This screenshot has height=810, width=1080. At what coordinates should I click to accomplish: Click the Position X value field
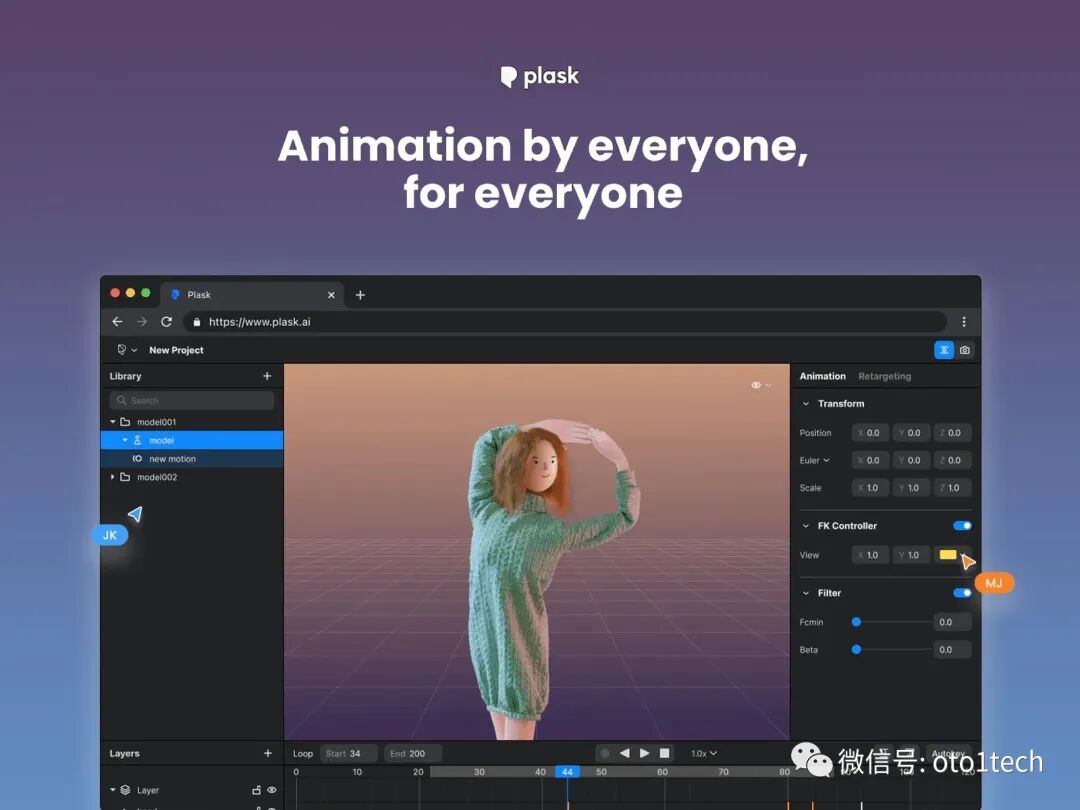870,433
